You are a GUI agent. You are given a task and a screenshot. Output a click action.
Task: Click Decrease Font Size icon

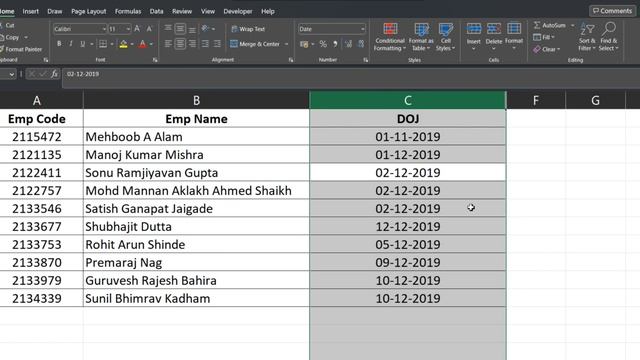tap(149, 29)
